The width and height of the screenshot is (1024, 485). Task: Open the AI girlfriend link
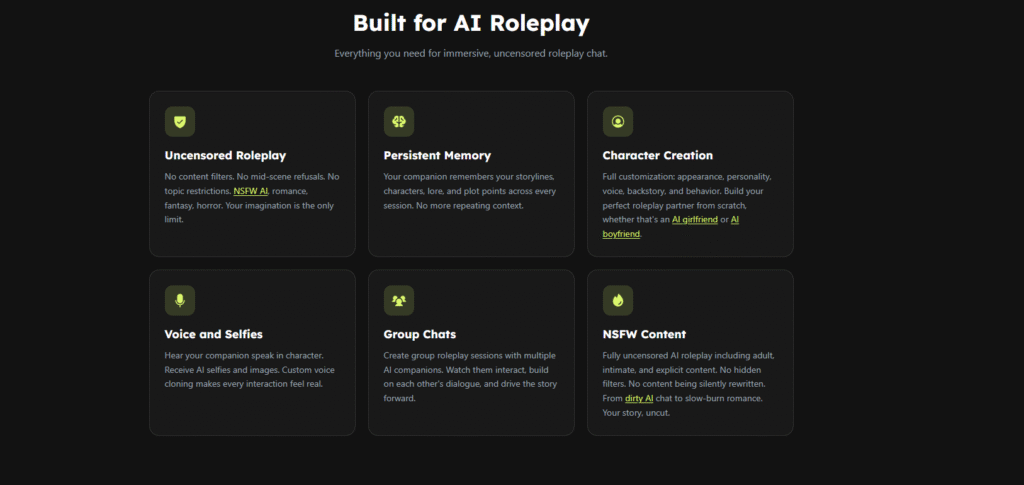(695, 220)
